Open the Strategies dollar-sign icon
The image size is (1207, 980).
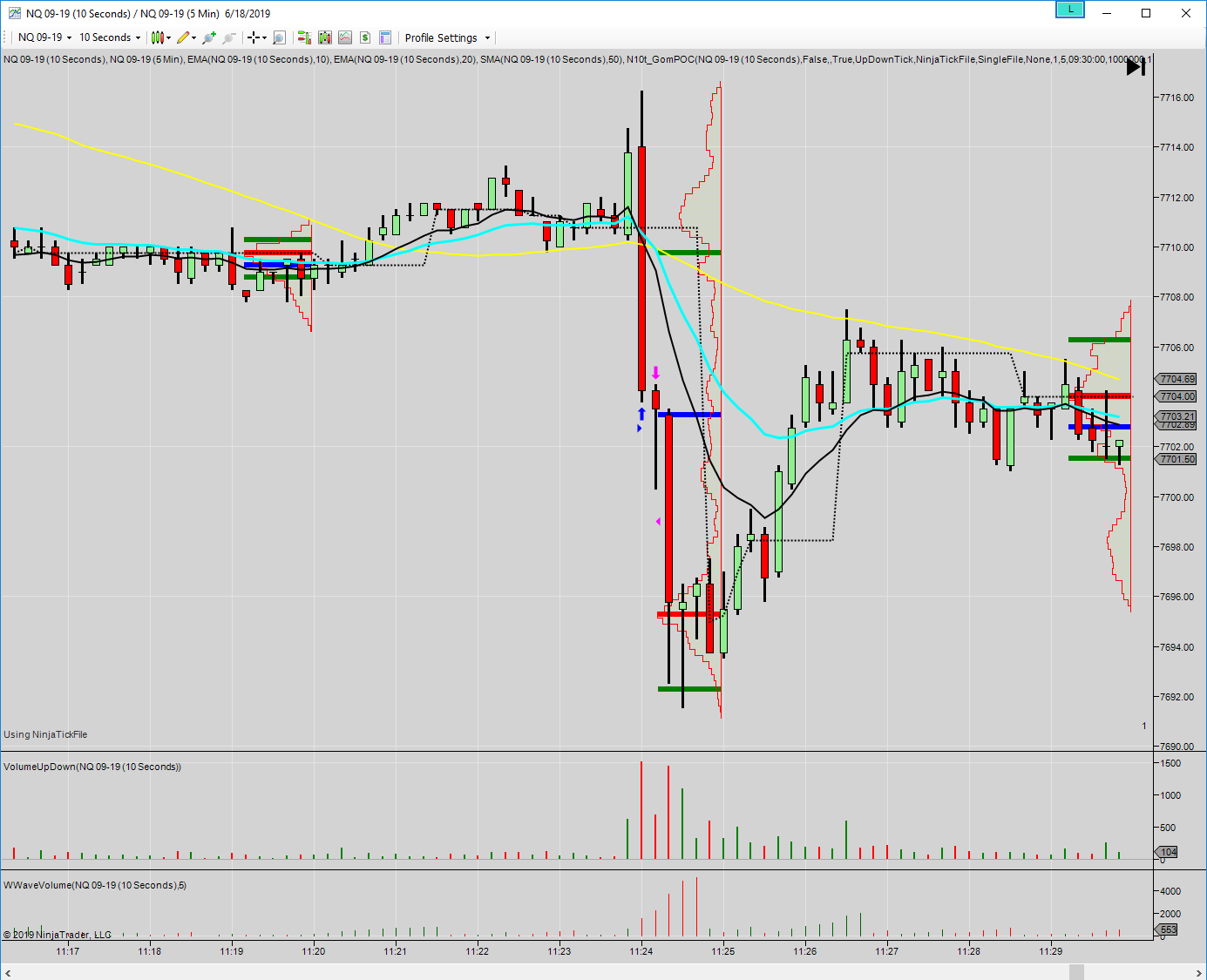365,37
